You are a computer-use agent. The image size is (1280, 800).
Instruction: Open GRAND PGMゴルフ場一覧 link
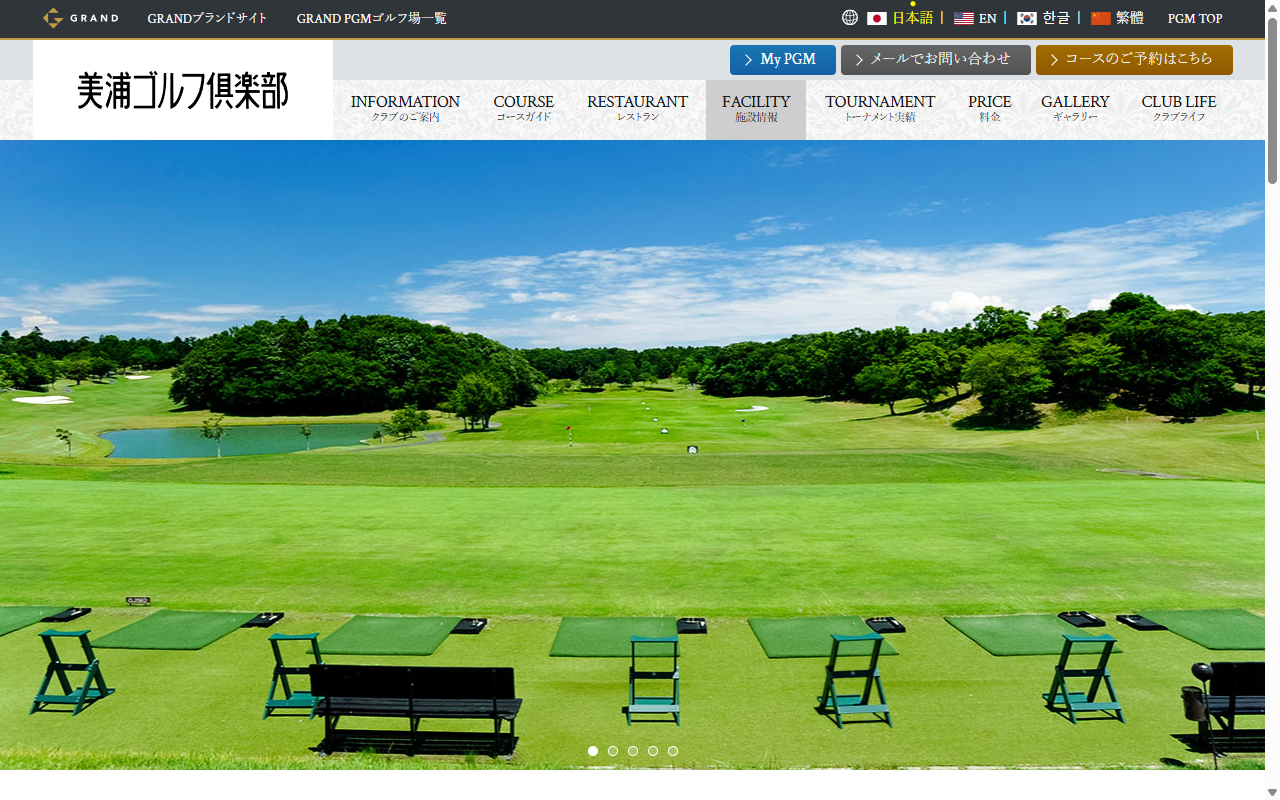pos(372,18)
